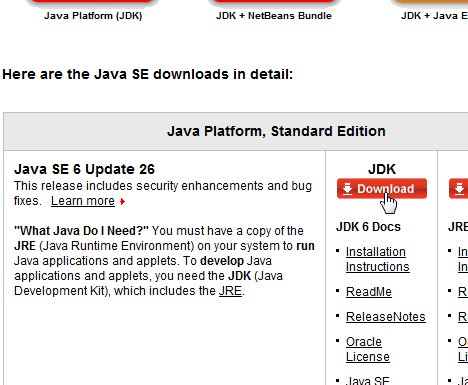468x385 pixels.
Task: Open the JDK Oracle License link
Action: [368, 349]
